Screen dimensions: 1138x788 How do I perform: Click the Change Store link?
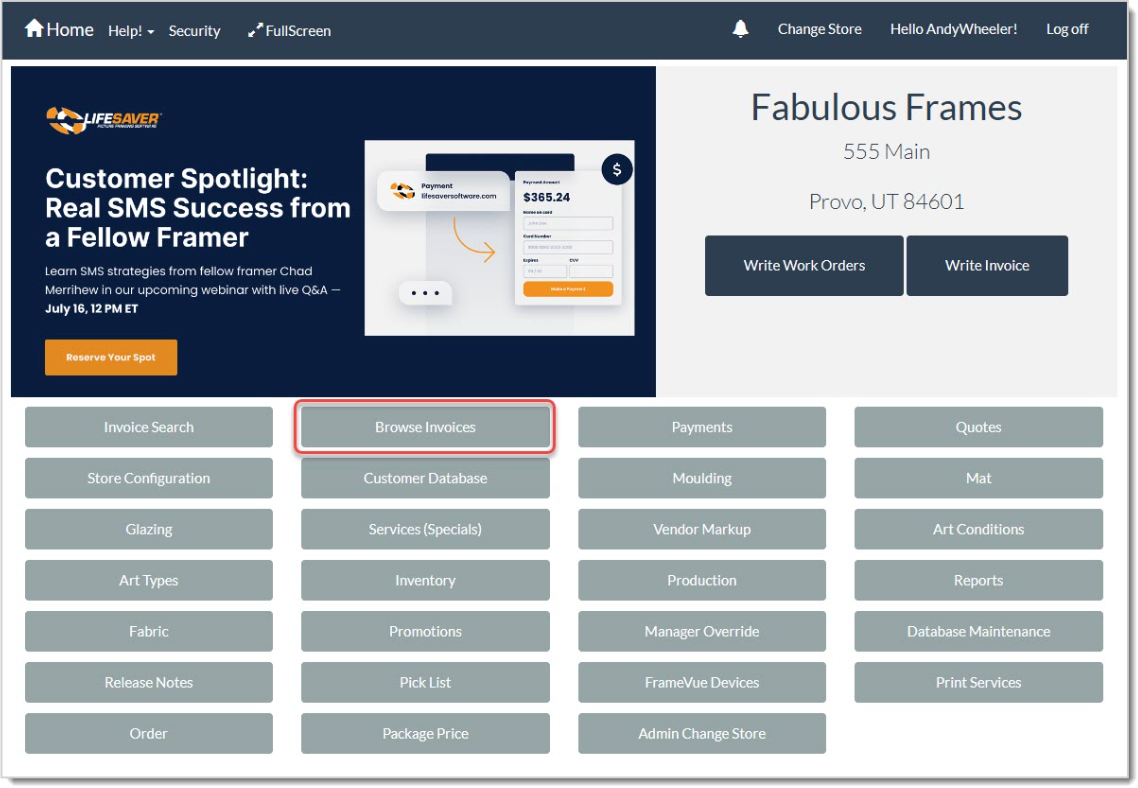click(819, 29)
